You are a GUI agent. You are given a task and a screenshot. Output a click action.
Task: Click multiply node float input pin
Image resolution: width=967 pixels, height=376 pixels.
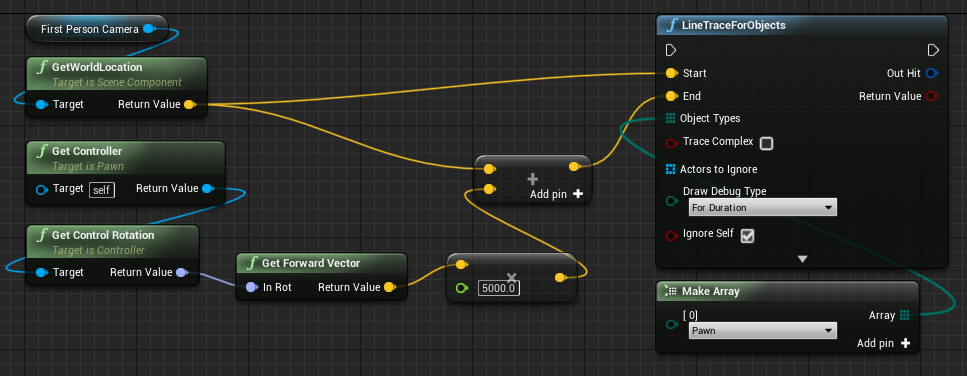461,288
